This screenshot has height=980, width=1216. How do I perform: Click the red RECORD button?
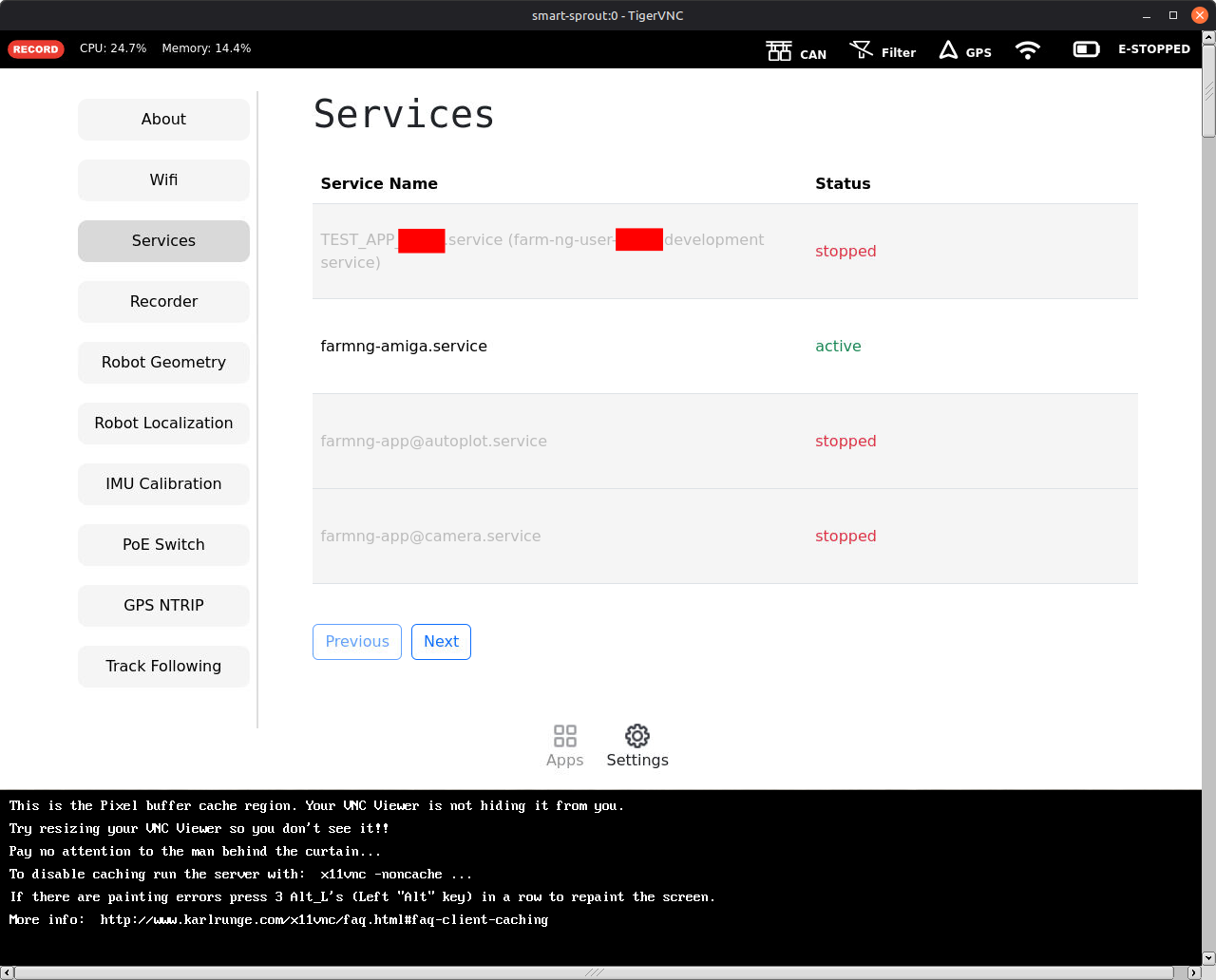[x=36, y=49]
